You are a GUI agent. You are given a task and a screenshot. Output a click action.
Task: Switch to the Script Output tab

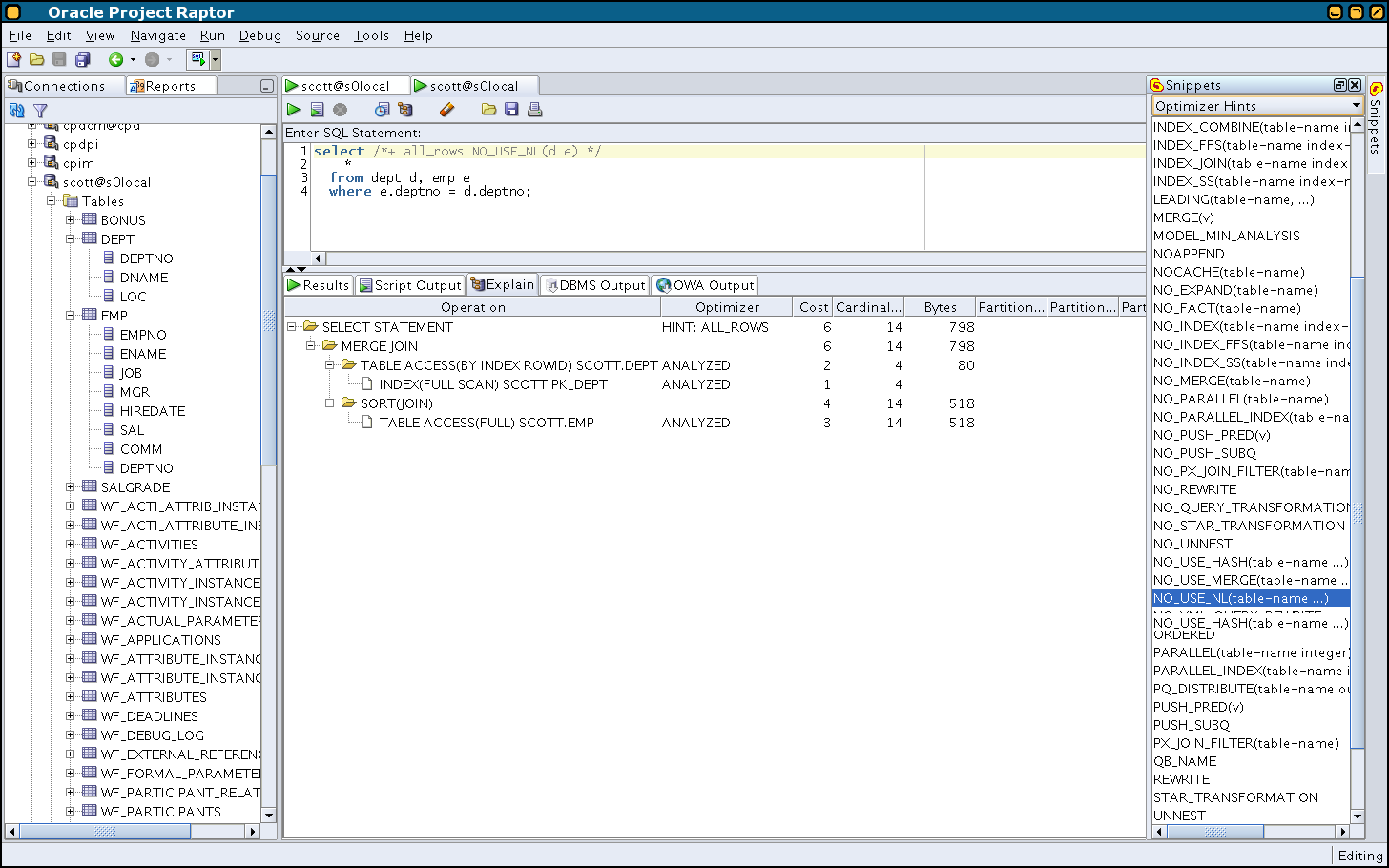[410, 285]
